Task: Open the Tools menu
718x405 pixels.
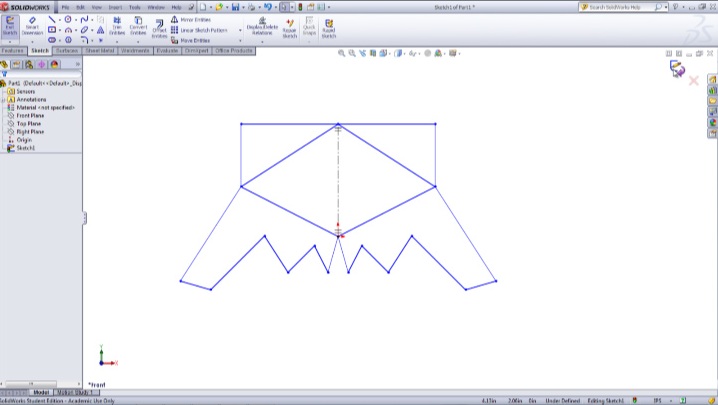Action: (x=135, y=7)
